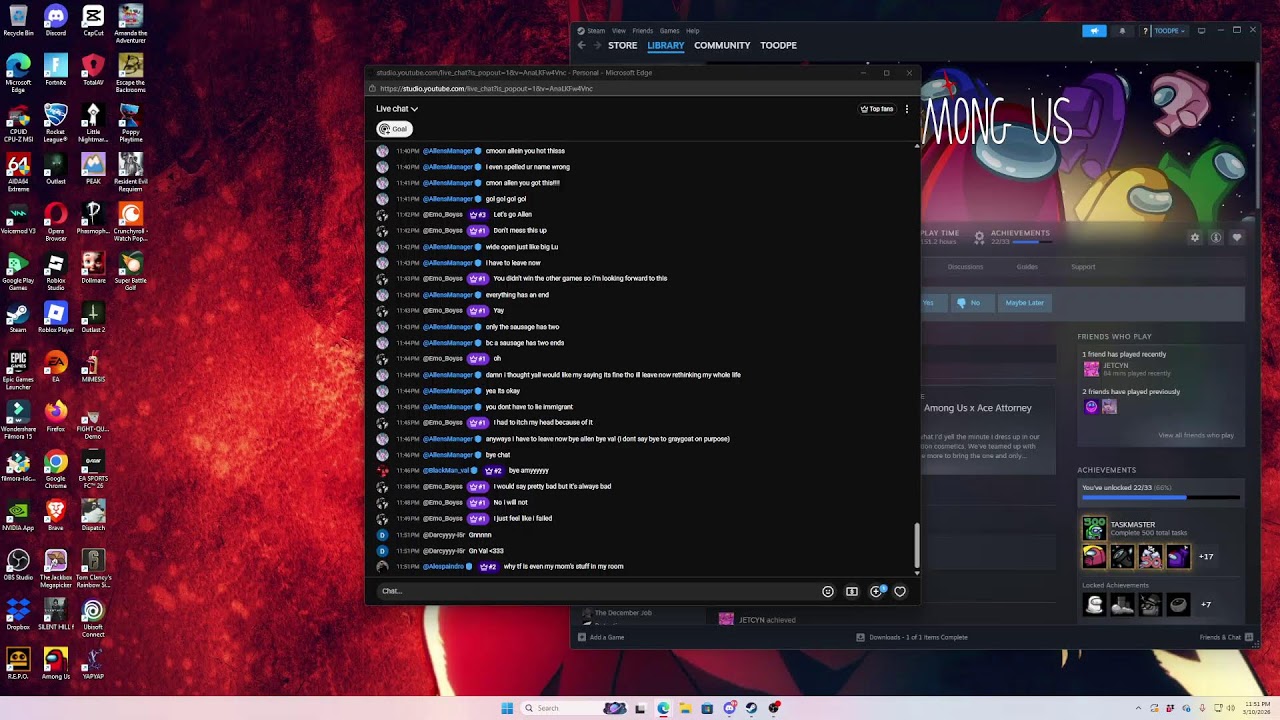
Task: Click the Maybe Later button
Action: [1024, 303]
